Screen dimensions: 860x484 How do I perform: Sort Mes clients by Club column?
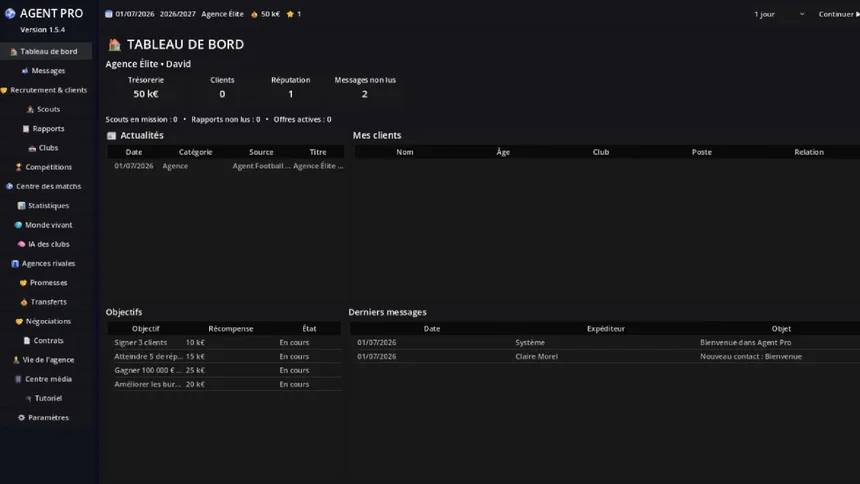coord(601,152)
